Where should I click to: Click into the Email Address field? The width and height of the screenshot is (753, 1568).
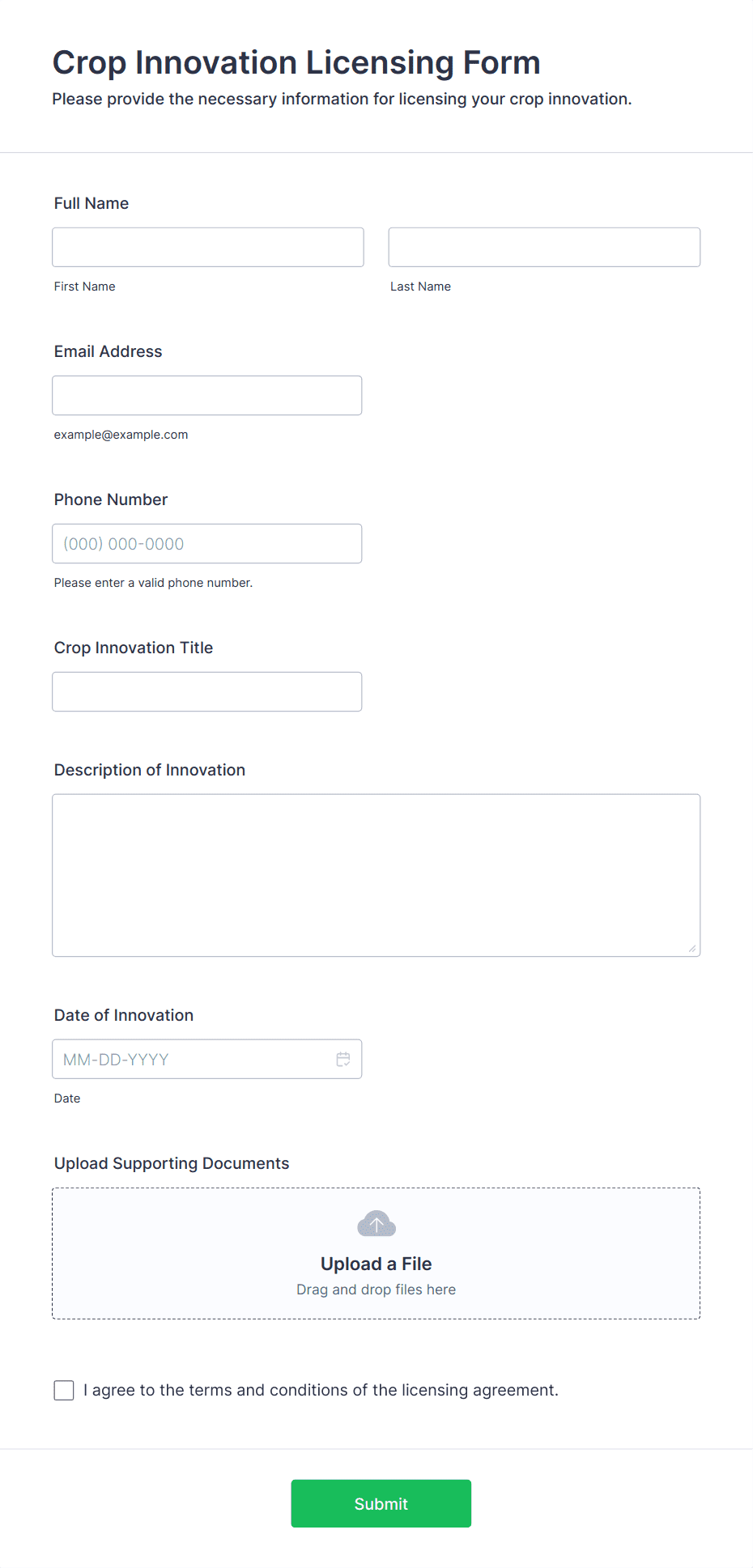tap(207, 395)
